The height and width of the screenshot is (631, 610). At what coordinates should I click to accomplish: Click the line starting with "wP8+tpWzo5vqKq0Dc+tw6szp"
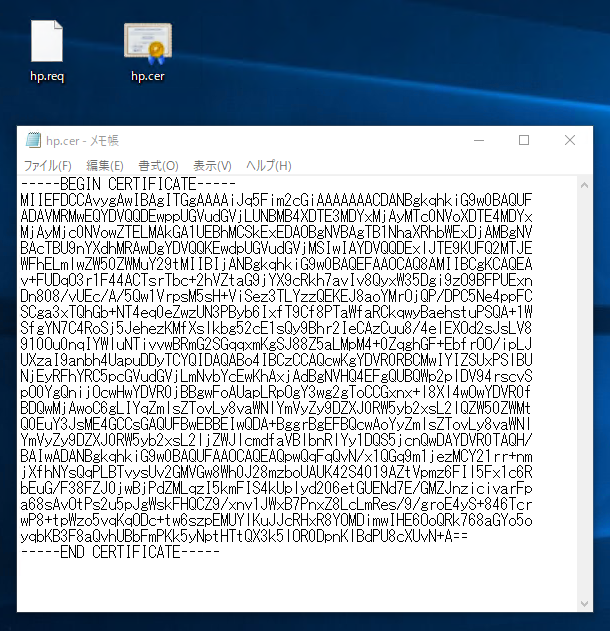click(276, 520)
